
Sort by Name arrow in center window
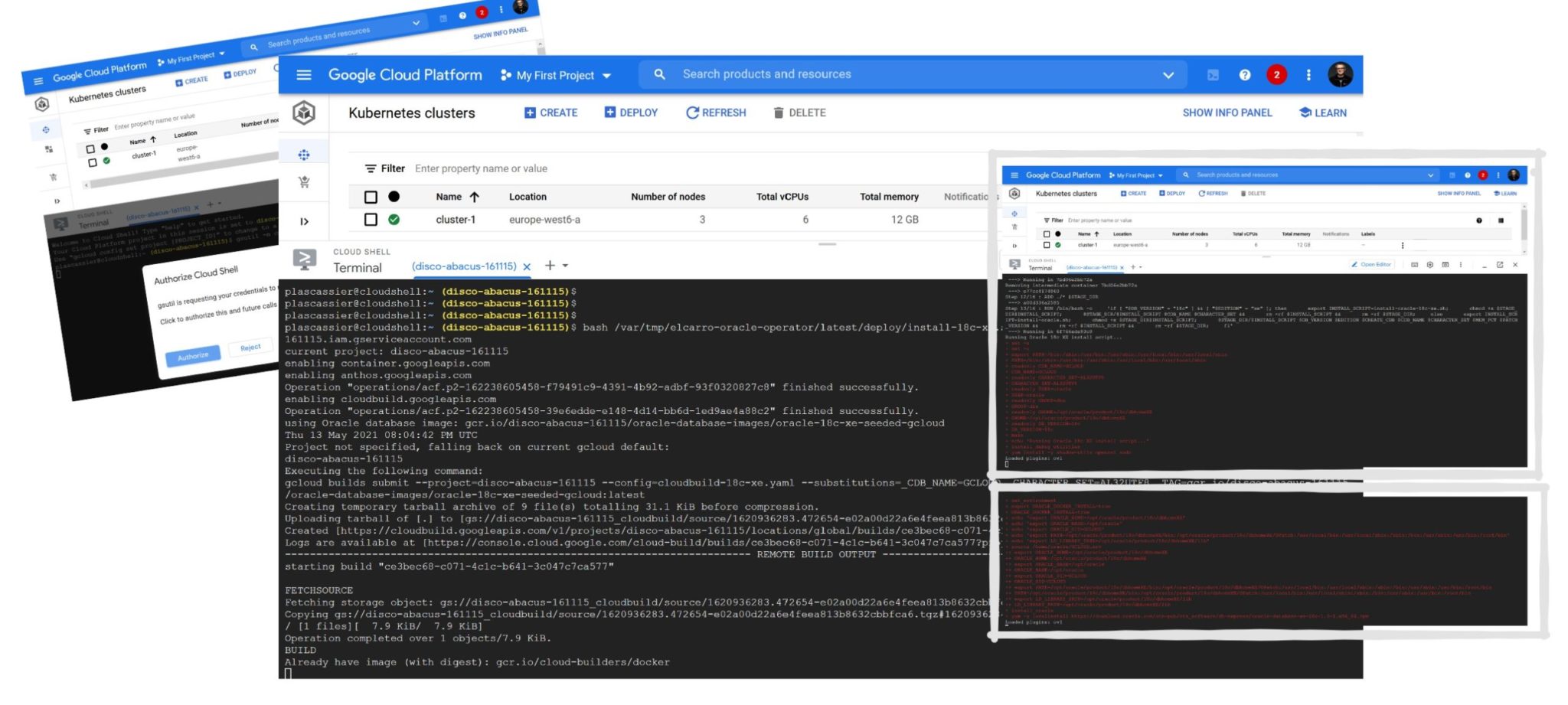475,197
